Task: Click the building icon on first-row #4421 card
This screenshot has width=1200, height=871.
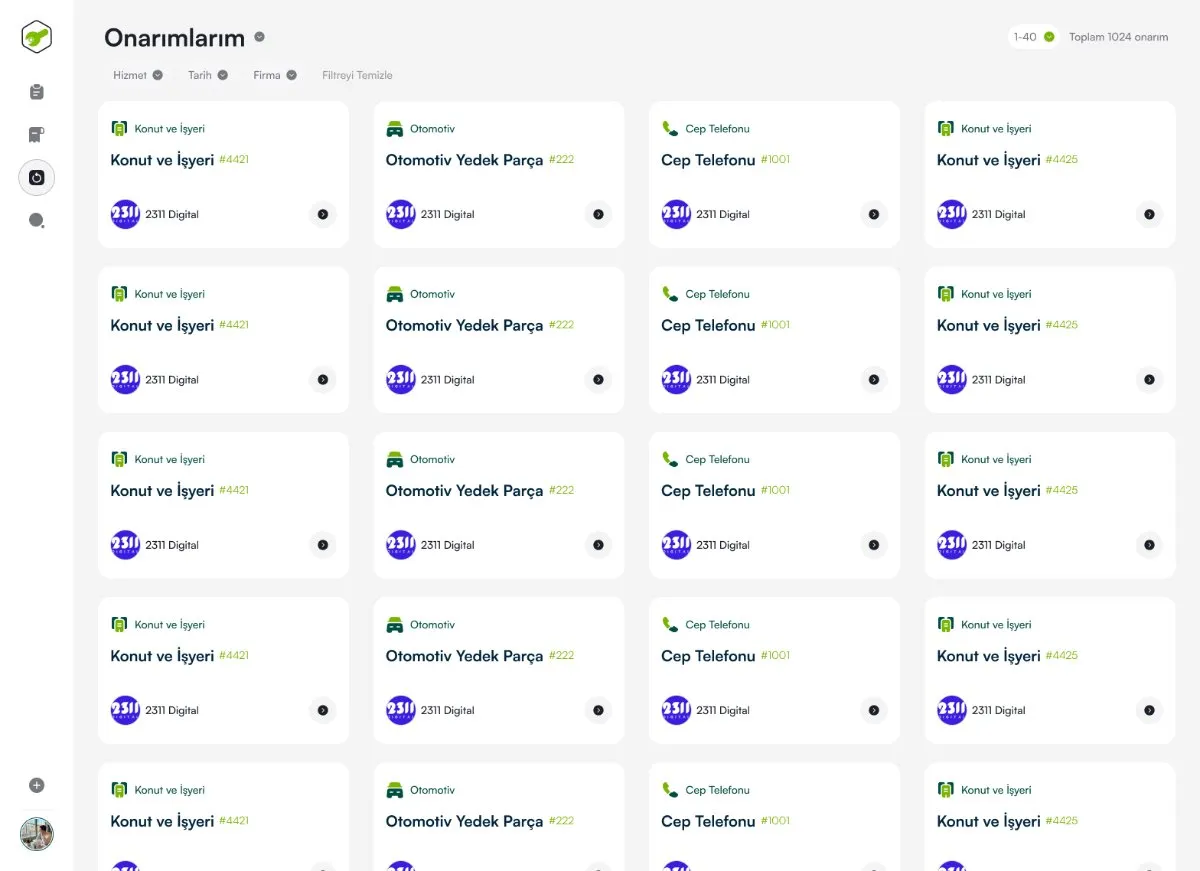Action: pyautogui.click(x=119, y=129)
